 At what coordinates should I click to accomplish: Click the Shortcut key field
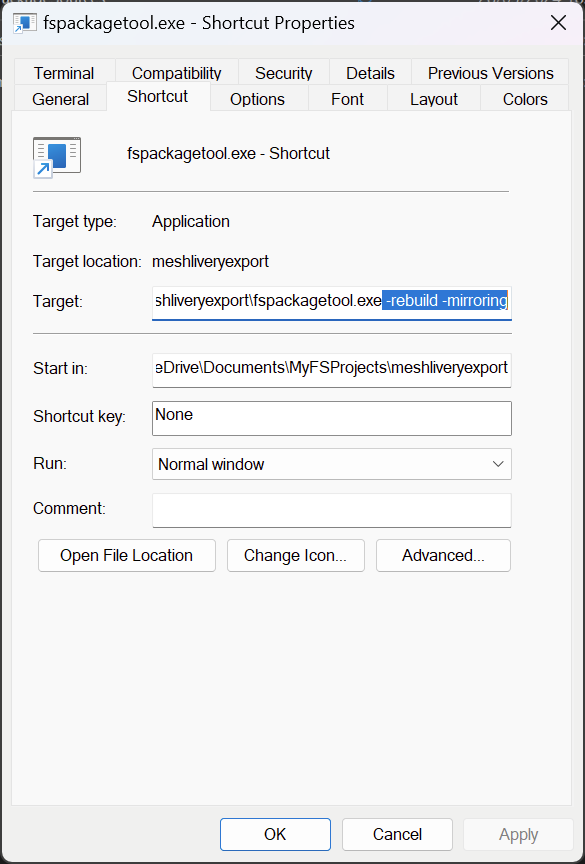pos(332,418)
